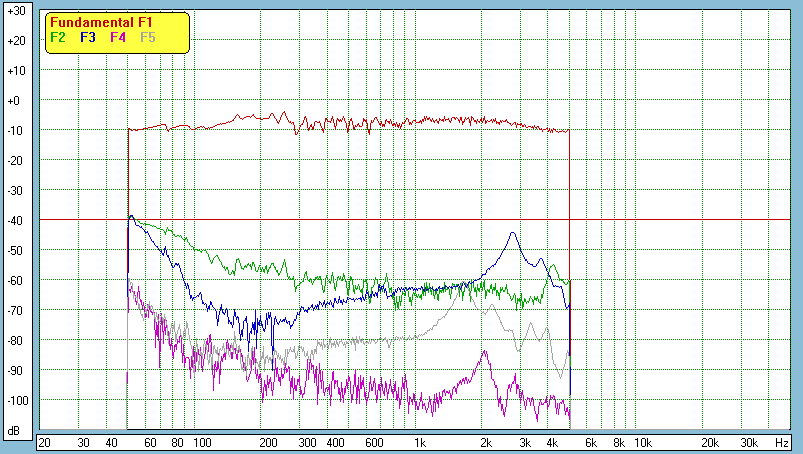Select the green F2 legend entry
The width and height of the screenshot is (803, 454).
(x=58, y=37)
